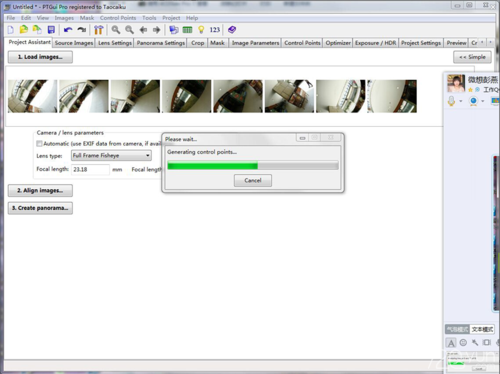The width and height of the screenshot is (500, 374).
Task: Enable Automatic EXIF data checkbox
Action: pos(39,144)
